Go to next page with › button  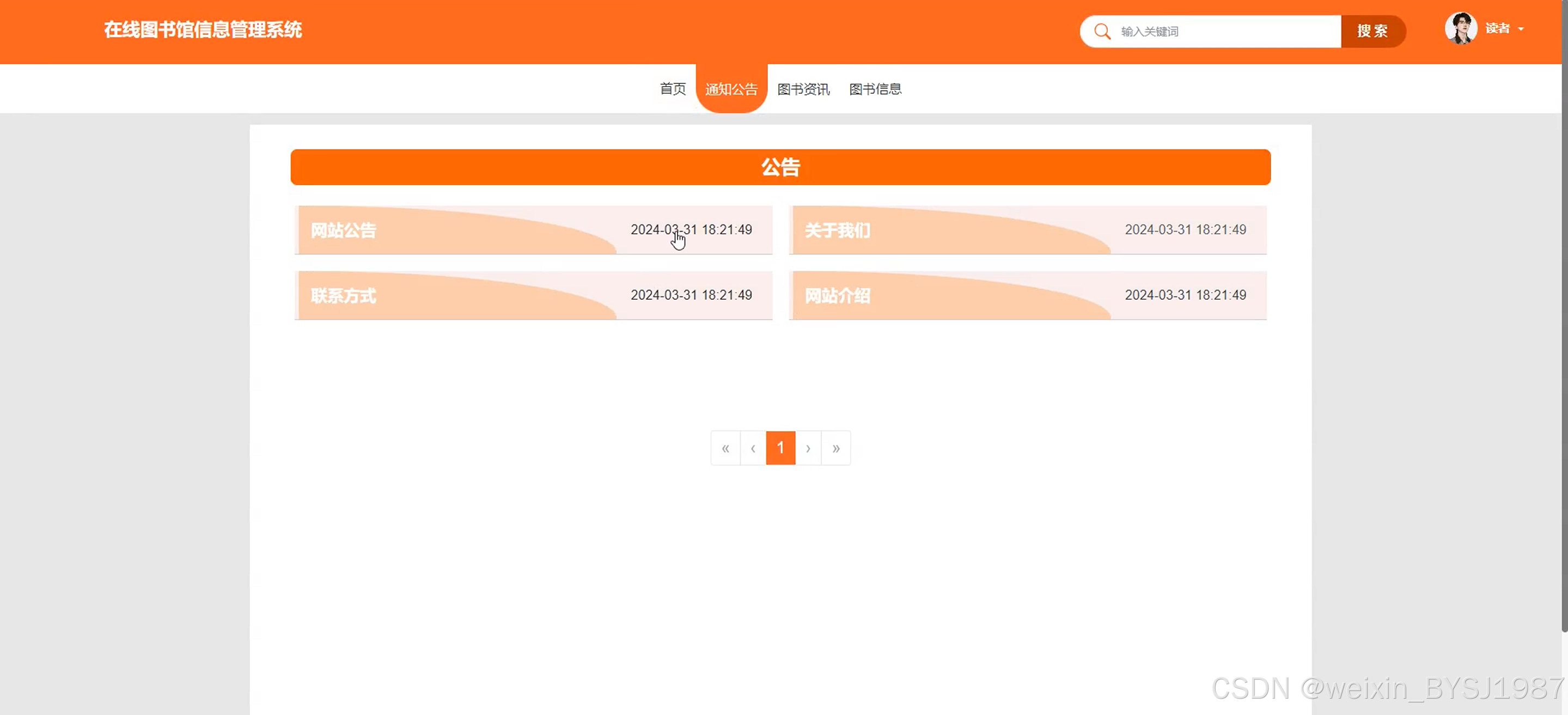tap(808, 449)
